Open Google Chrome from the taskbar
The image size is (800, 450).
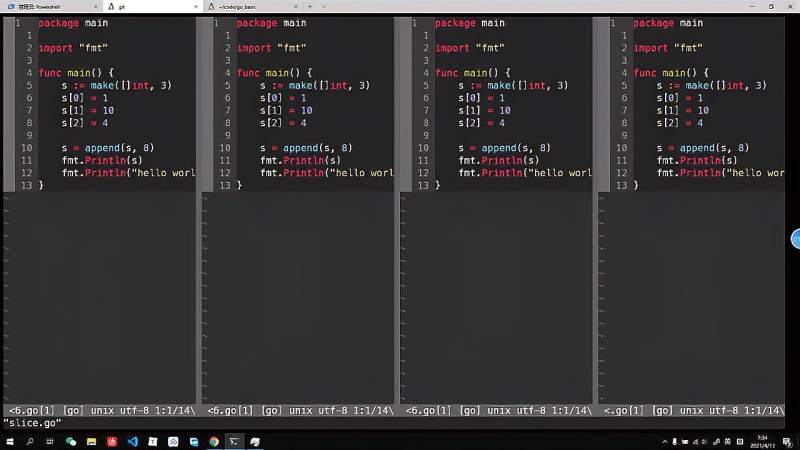(x=214, y=442)
